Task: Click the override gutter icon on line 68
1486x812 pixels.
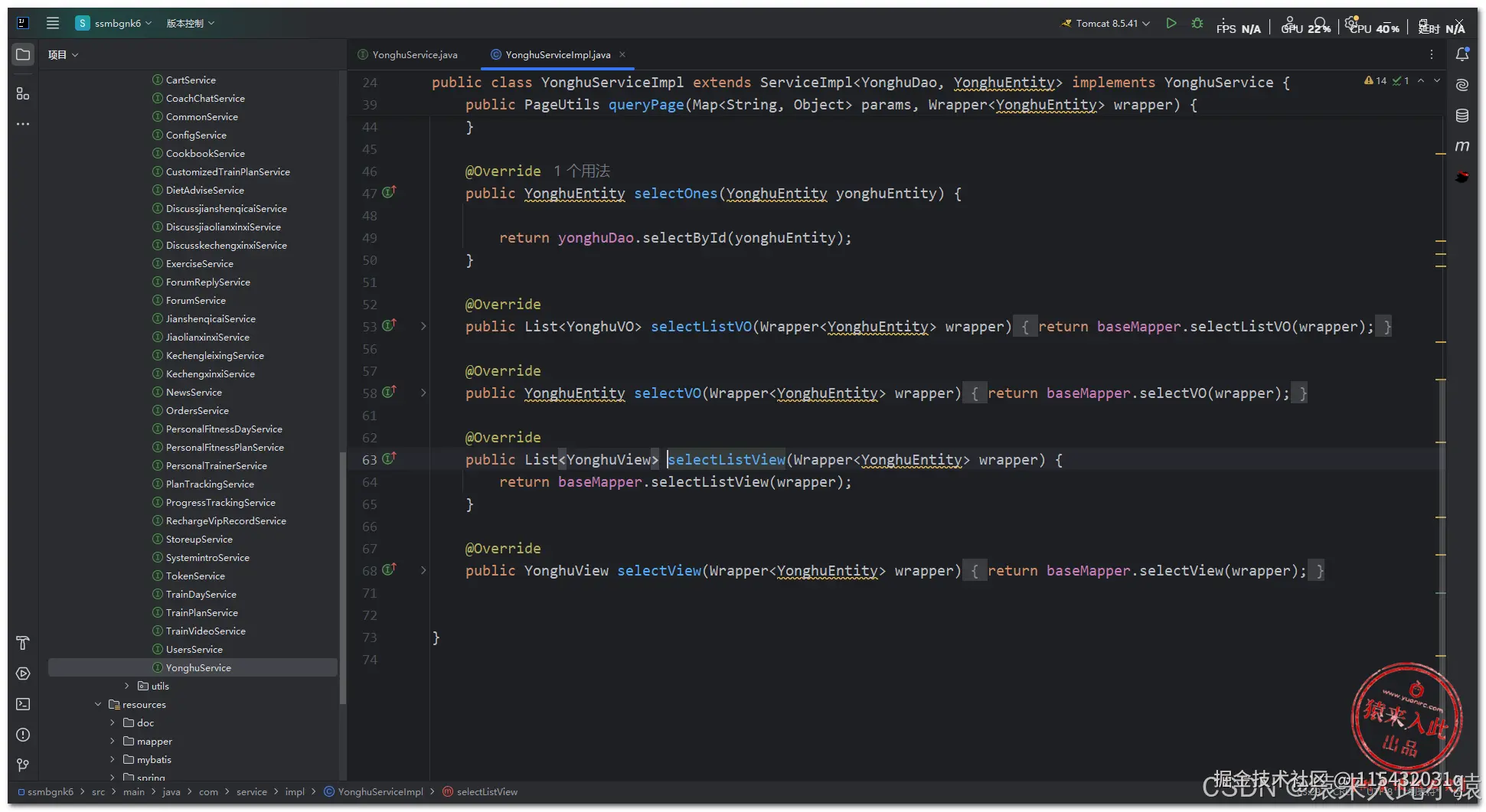Action: 389,569
